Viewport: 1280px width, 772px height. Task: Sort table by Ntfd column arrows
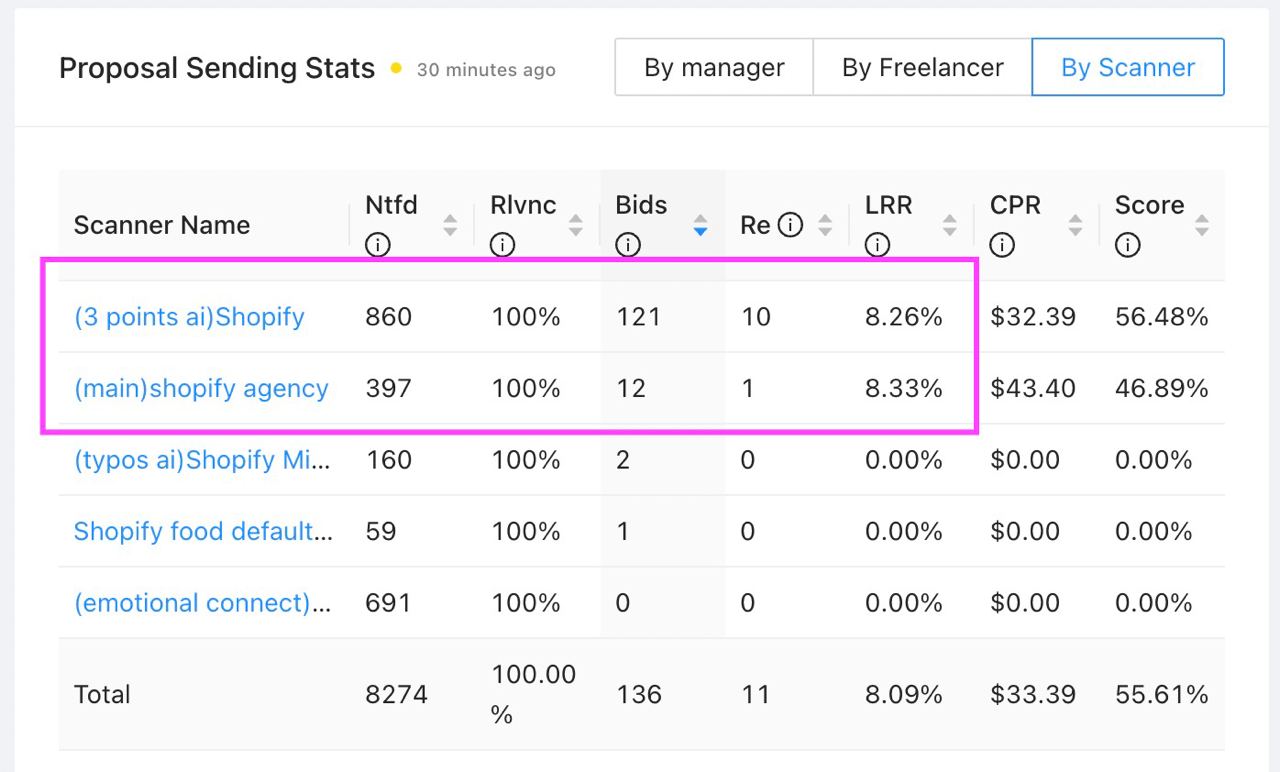click(x=450, y=225)
